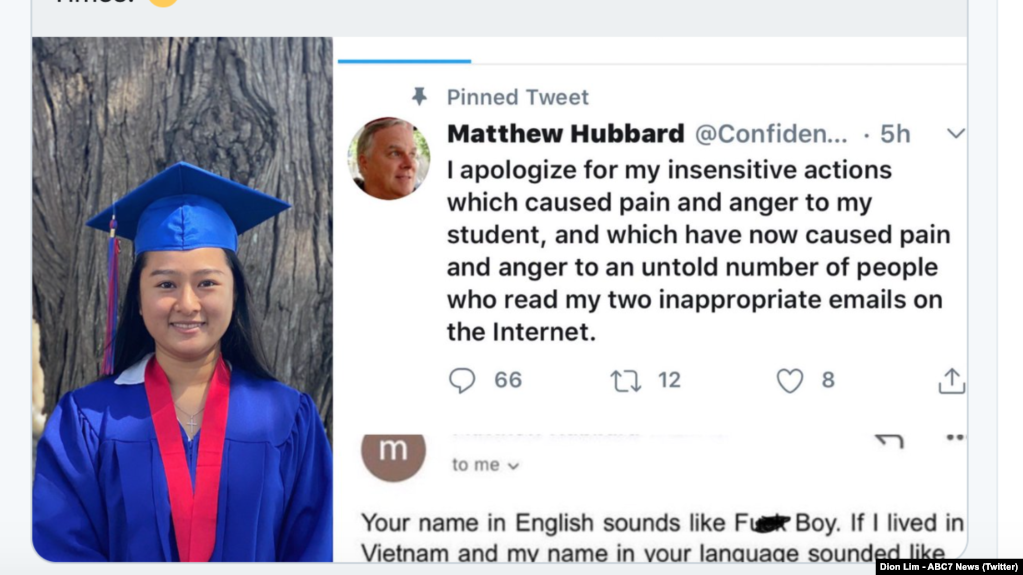This screenshot has height=575, width=1023.
Task: Open the tweet options chevron near 5h
Action: coord(956,134)
